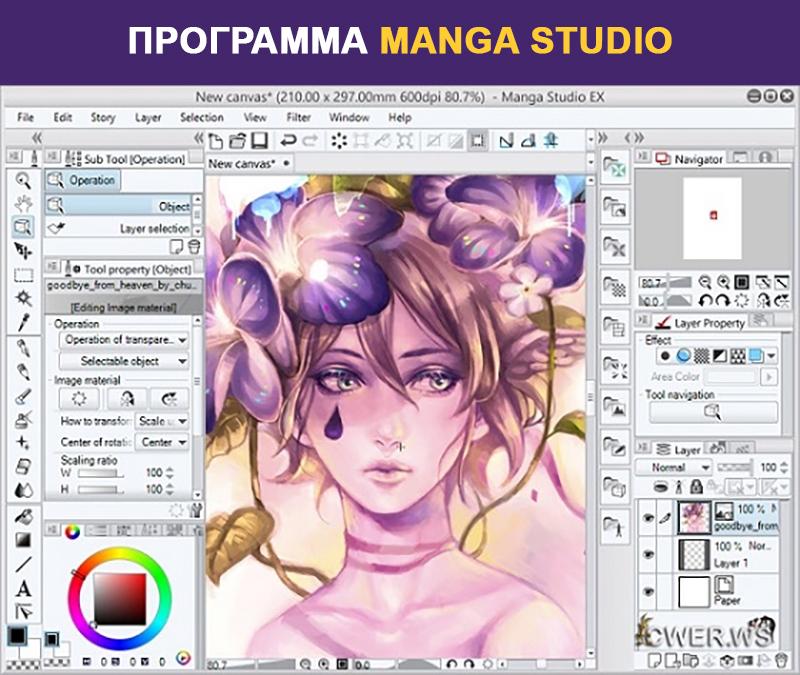800x675 pixels.
Task: Select the Move layer tool
Action: click(x=22, y=251)
